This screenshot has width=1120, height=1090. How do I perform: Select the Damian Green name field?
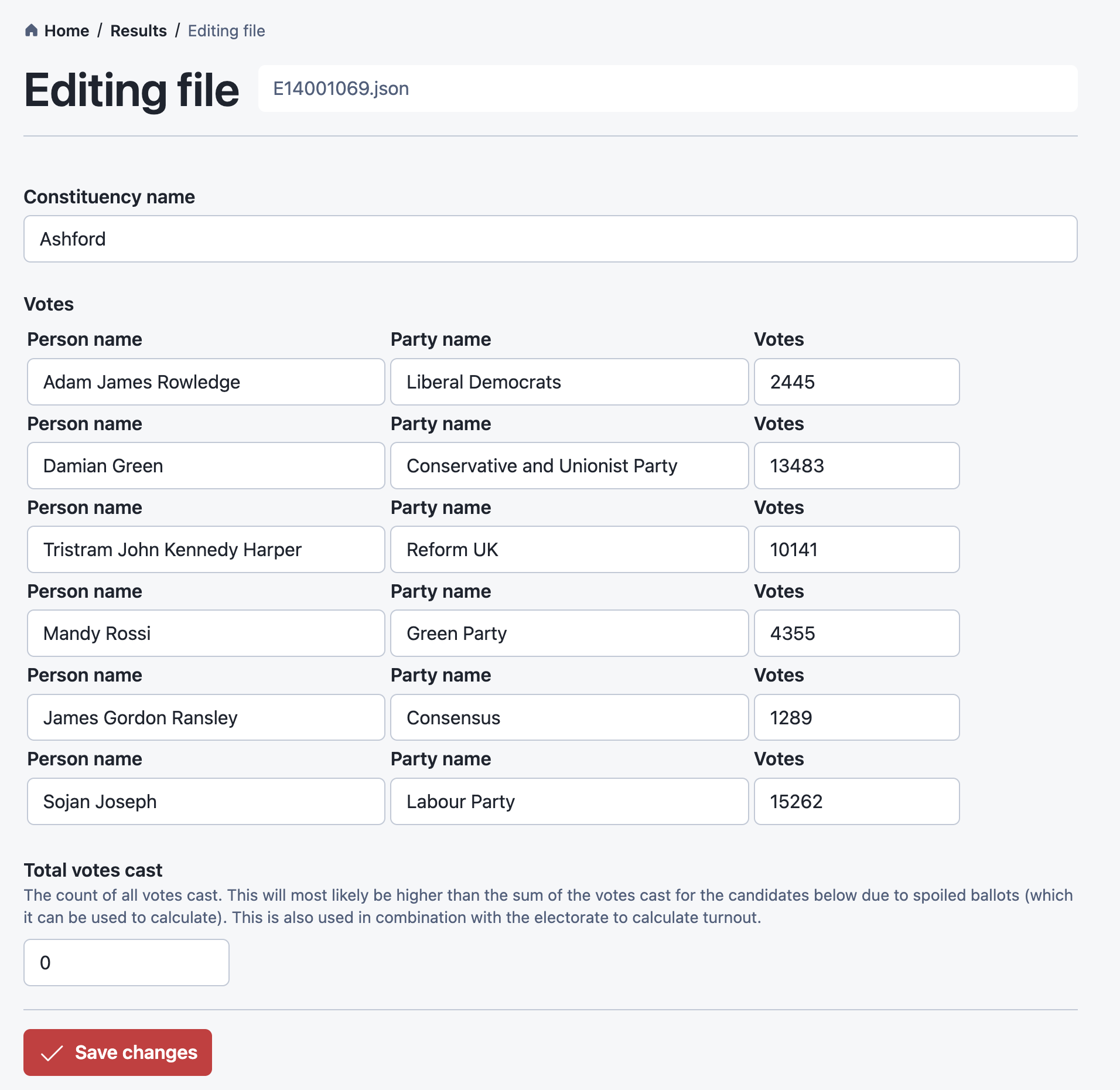(206, 466)
